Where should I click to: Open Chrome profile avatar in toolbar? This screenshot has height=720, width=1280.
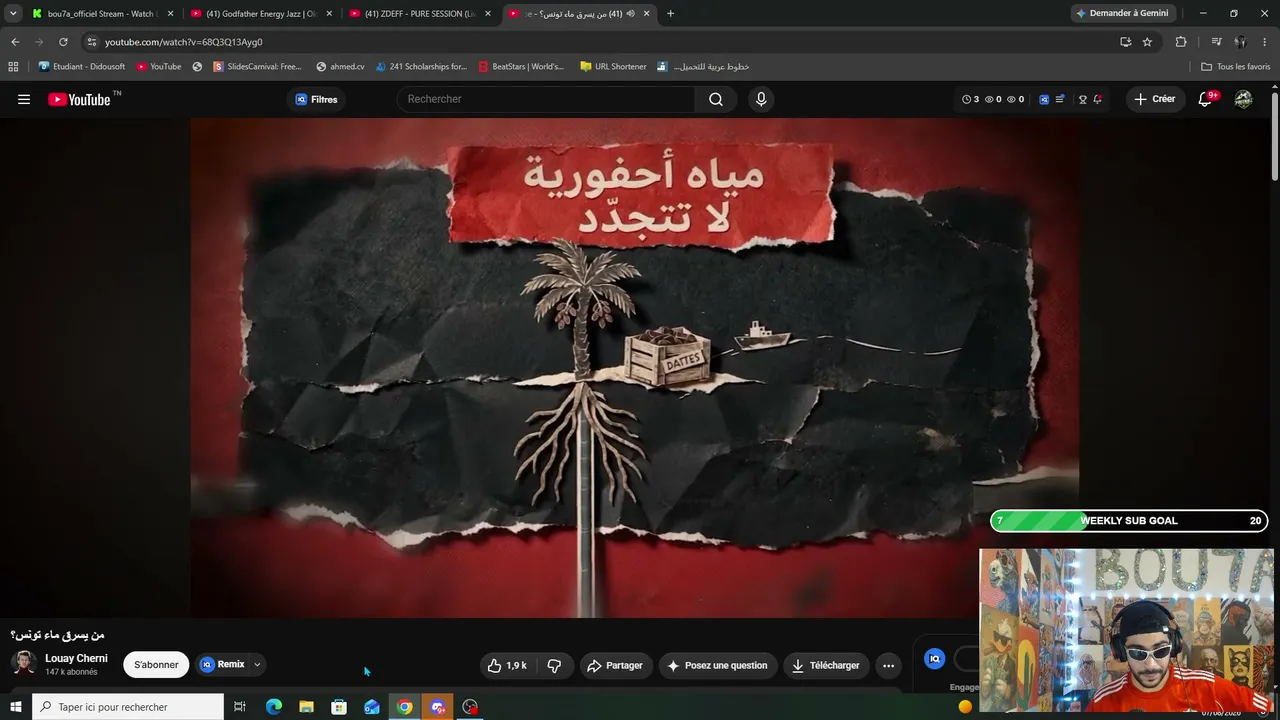pos(1240,42)
